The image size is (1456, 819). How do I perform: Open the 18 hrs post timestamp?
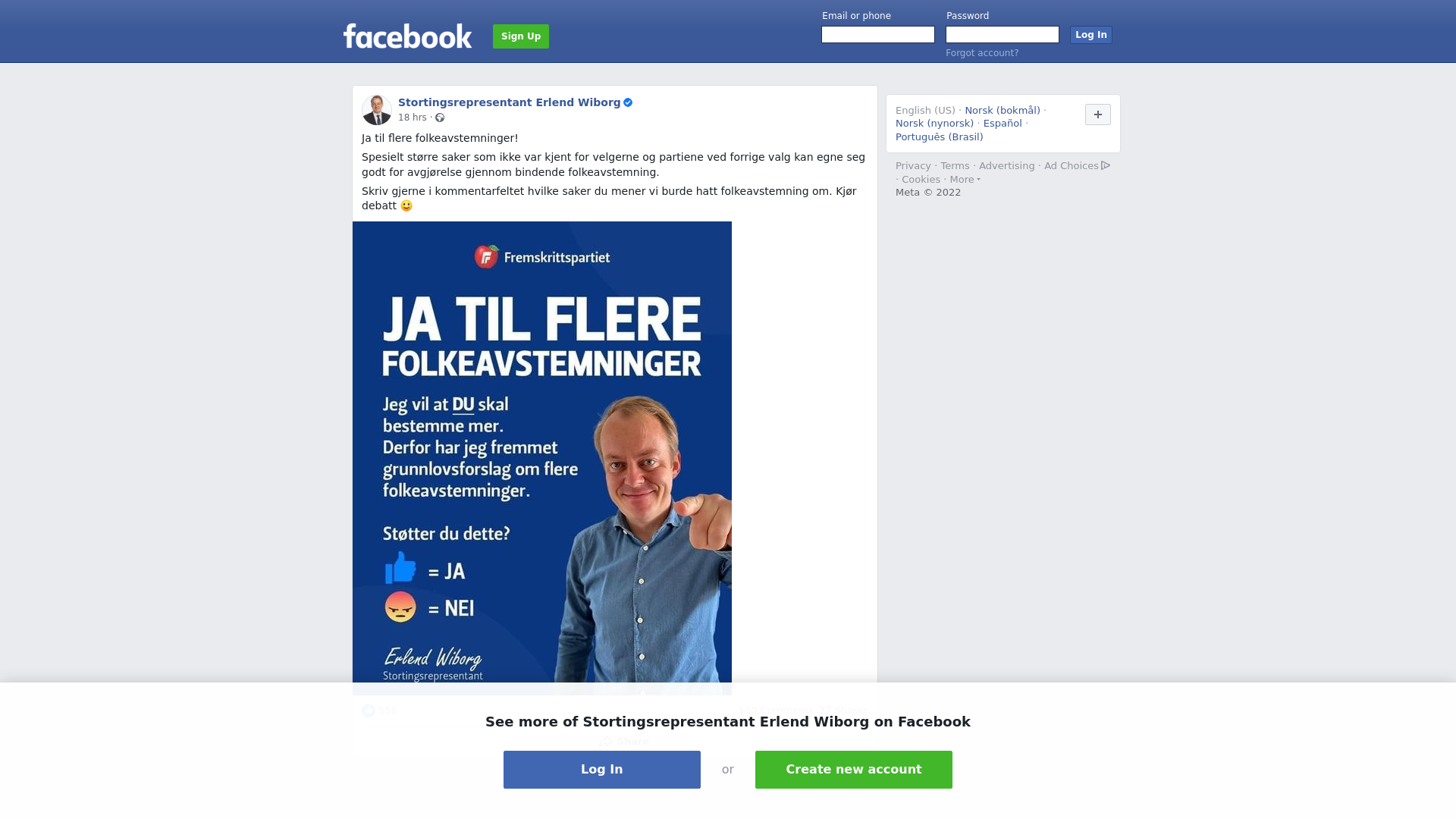[x=413, y=118]
